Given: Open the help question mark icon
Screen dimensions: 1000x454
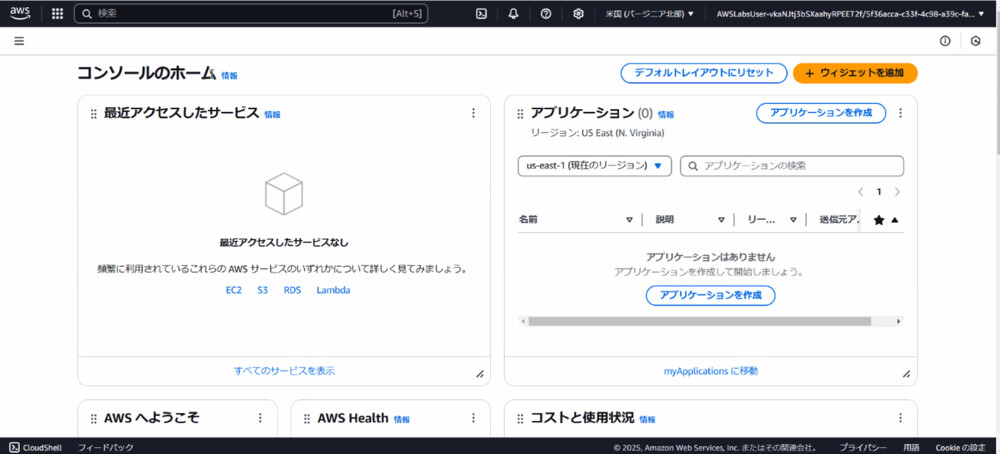Looking at the screenshot, I should coord(545,14).
